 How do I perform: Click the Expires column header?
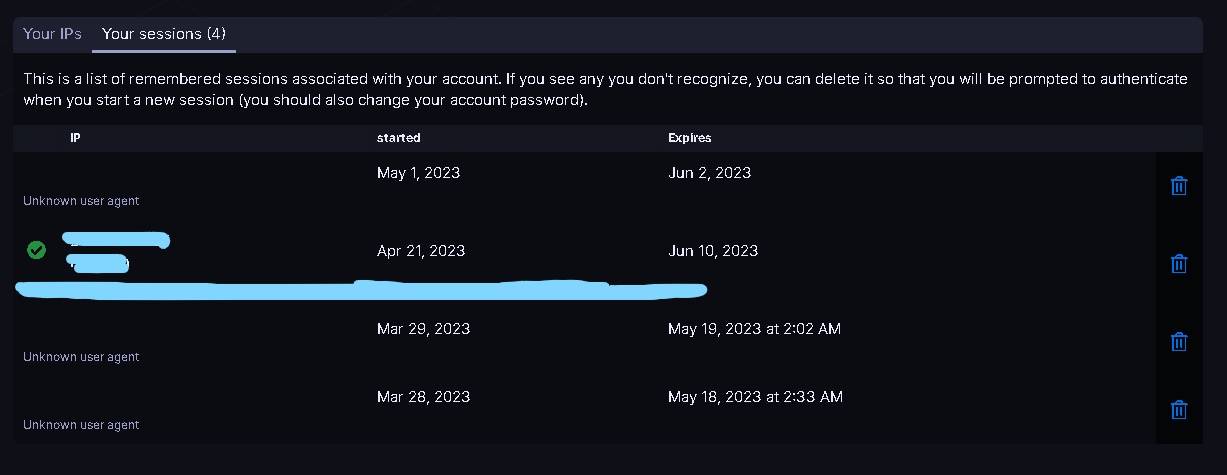coord(689,138)
